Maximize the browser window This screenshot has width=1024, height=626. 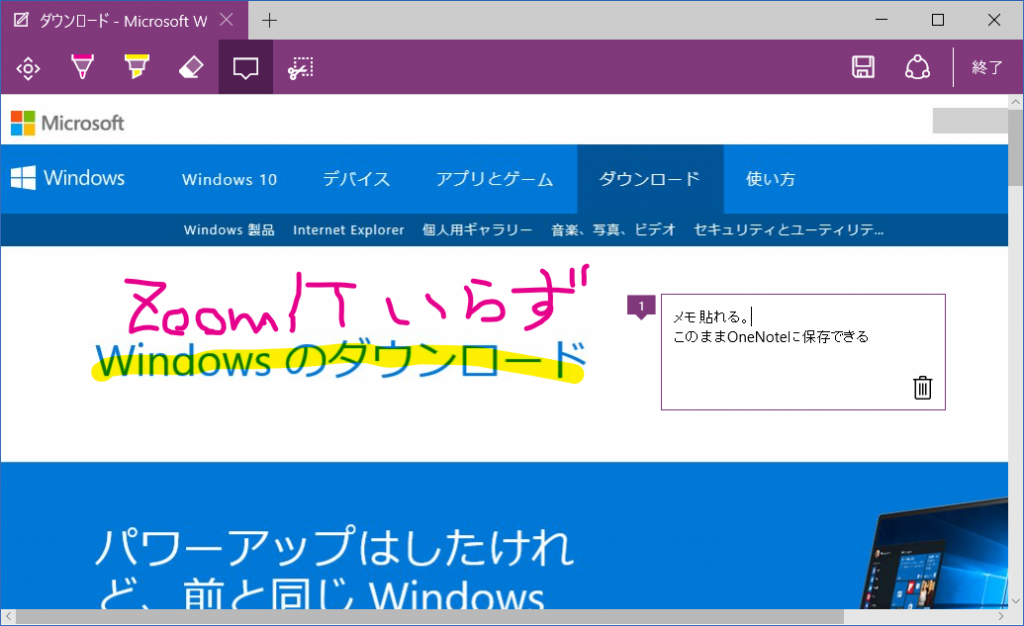pyautogui.click(x=938, y=20)
